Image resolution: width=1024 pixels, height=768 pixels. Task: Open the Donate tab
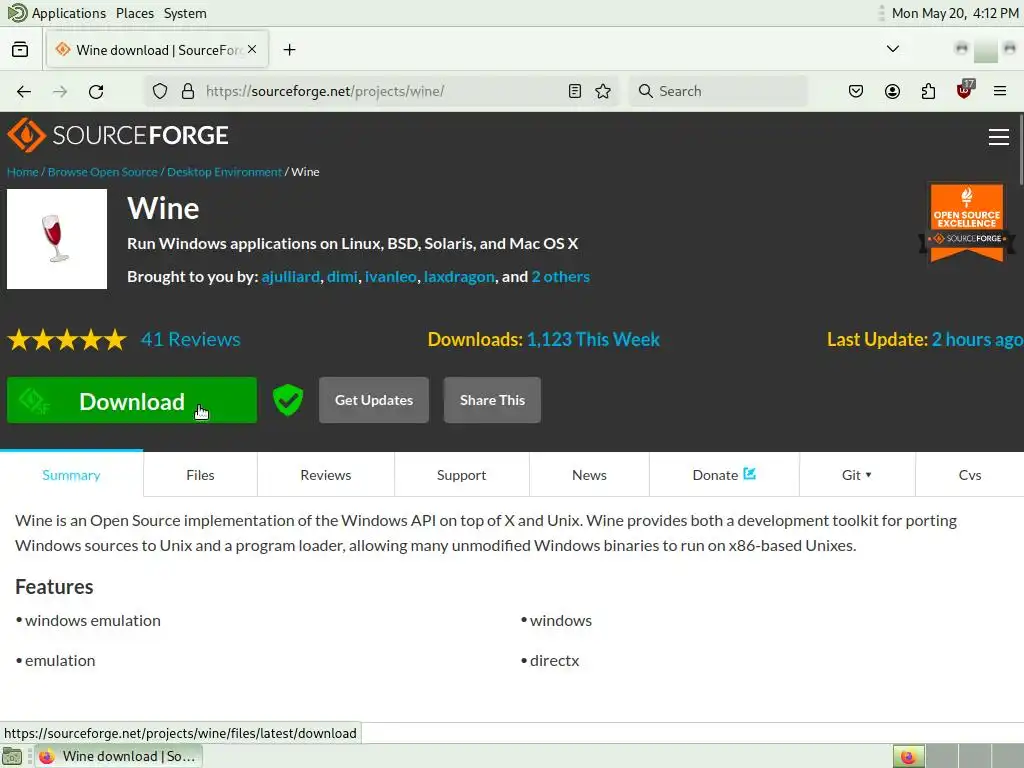(724, 475)
